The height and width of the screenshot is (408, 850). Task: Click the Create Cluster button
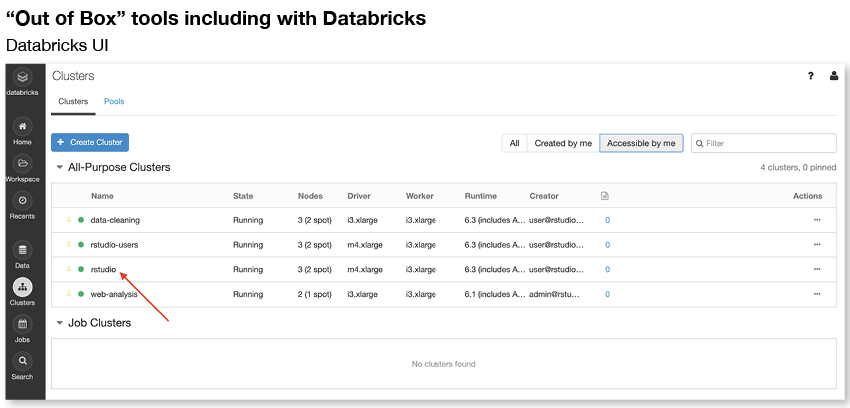pyautogui.click(x=90, y=143)
